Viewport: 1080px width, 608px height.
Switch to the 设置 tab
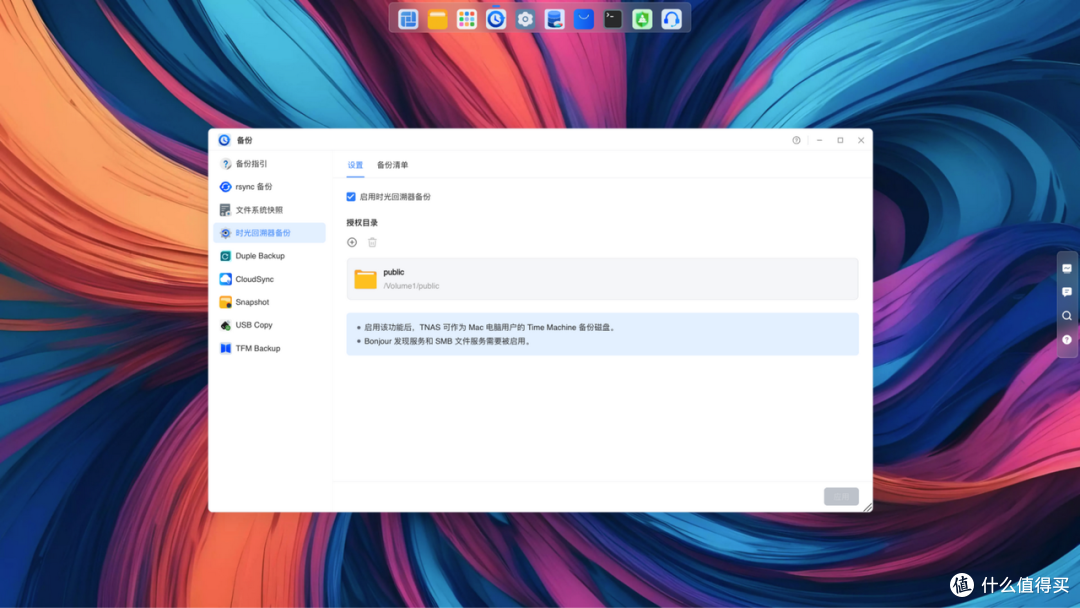pyautogui.click(x=355, y=165)
